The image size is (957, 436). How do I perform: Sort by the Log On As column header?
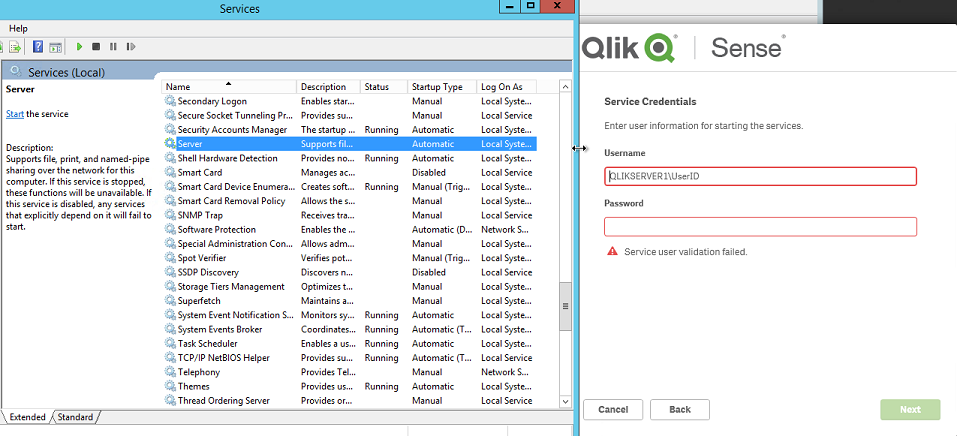pos(507,87)
